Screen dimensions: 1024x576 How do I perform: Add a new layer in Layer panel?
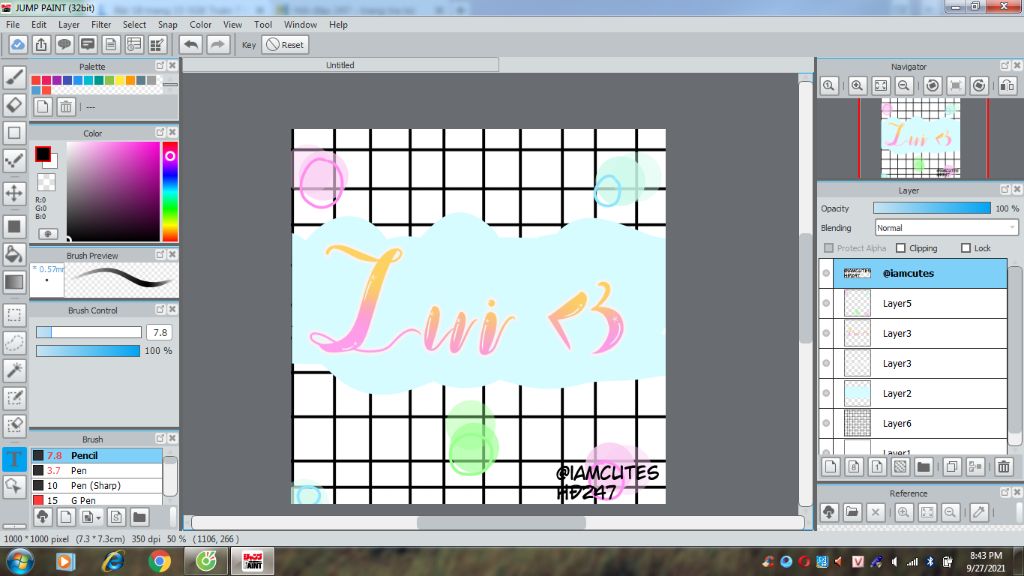tap(831, 466)
